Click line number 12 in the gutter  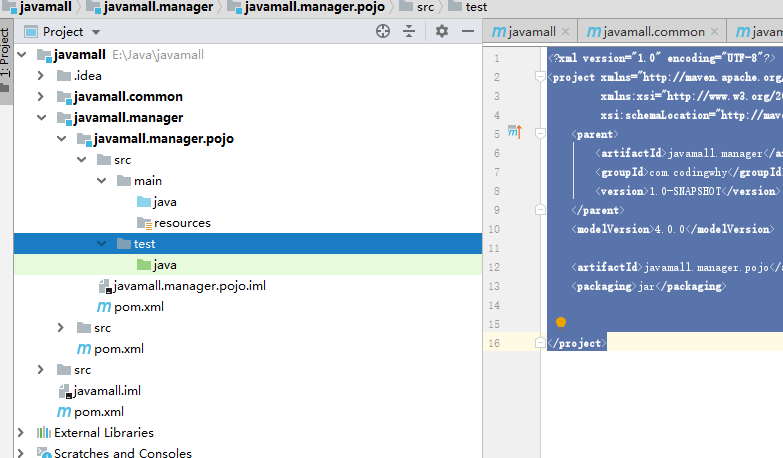494,267
